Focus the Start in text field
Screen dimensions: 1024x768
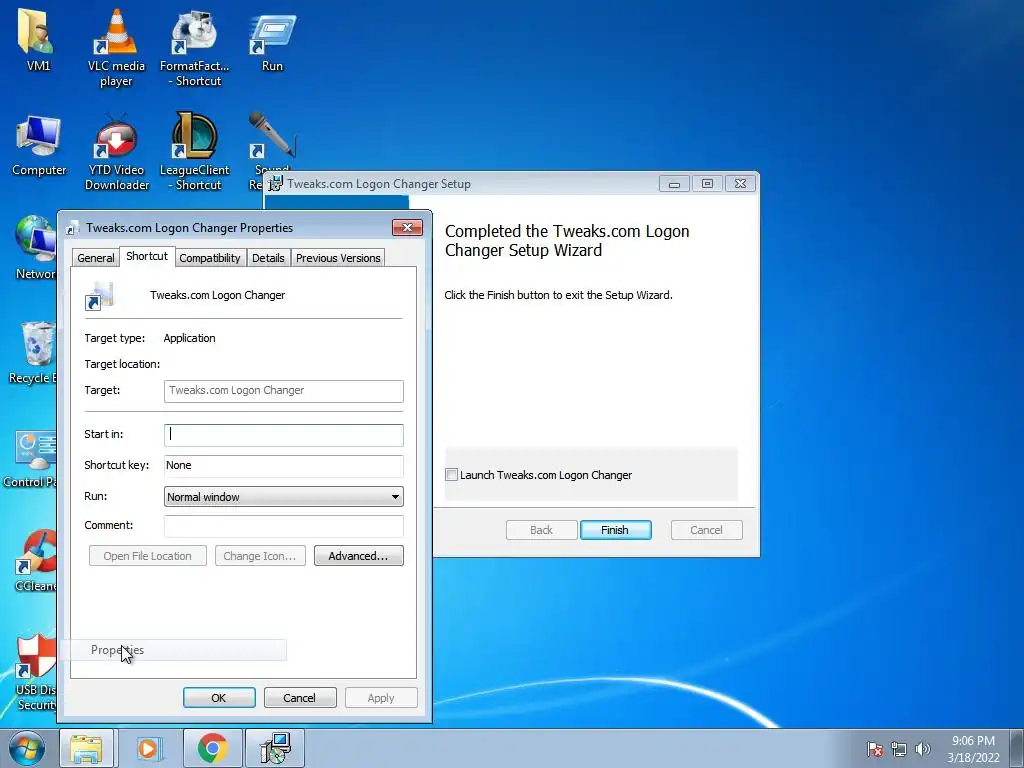point(283,435)
